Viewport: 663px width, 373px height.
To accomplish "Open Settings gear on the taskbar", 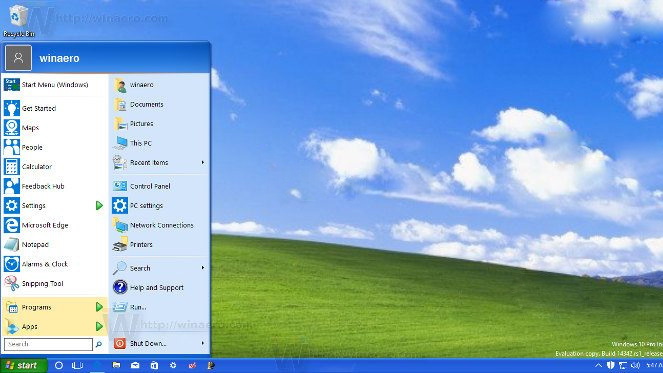I will tap(173, 365).
